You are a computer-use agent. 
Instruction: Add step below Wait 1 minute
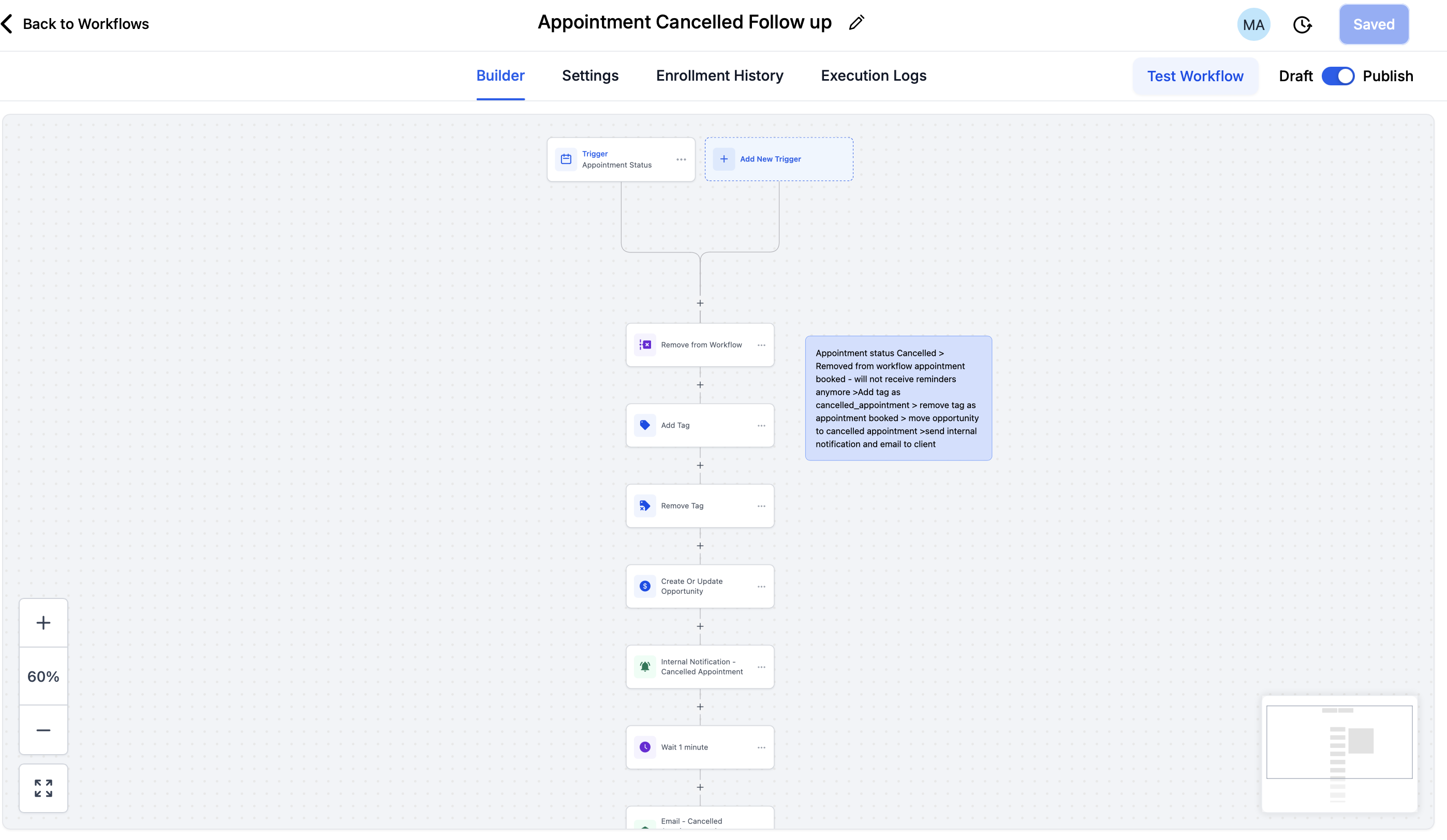point(700,787)
